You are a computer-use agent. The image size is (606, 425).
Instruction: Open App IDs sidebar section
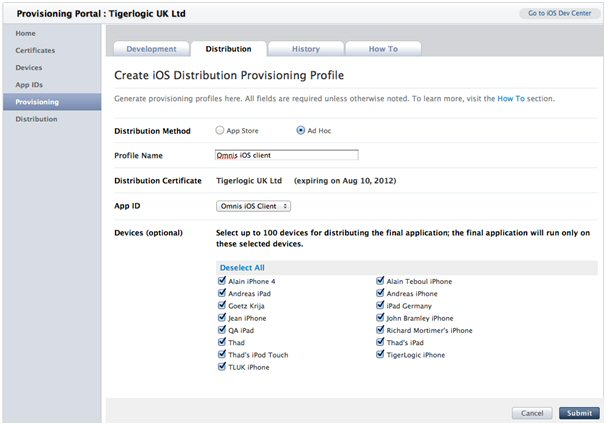click(x=29, y=85)
